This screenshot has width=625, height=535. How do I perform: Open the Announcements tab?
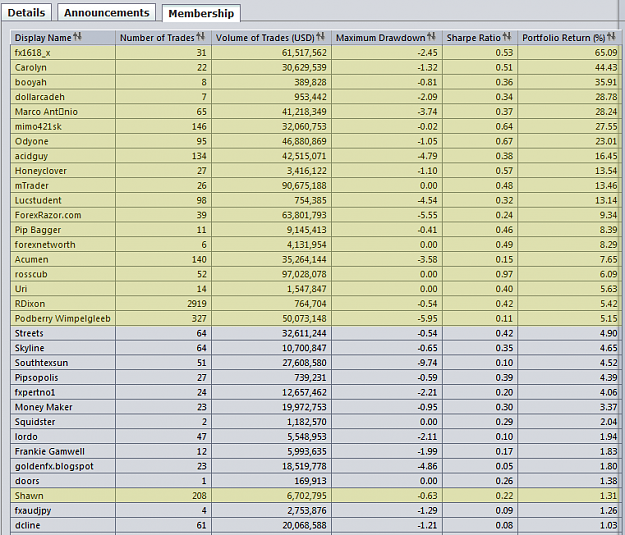pyautogui.click(x=106, y=13)
